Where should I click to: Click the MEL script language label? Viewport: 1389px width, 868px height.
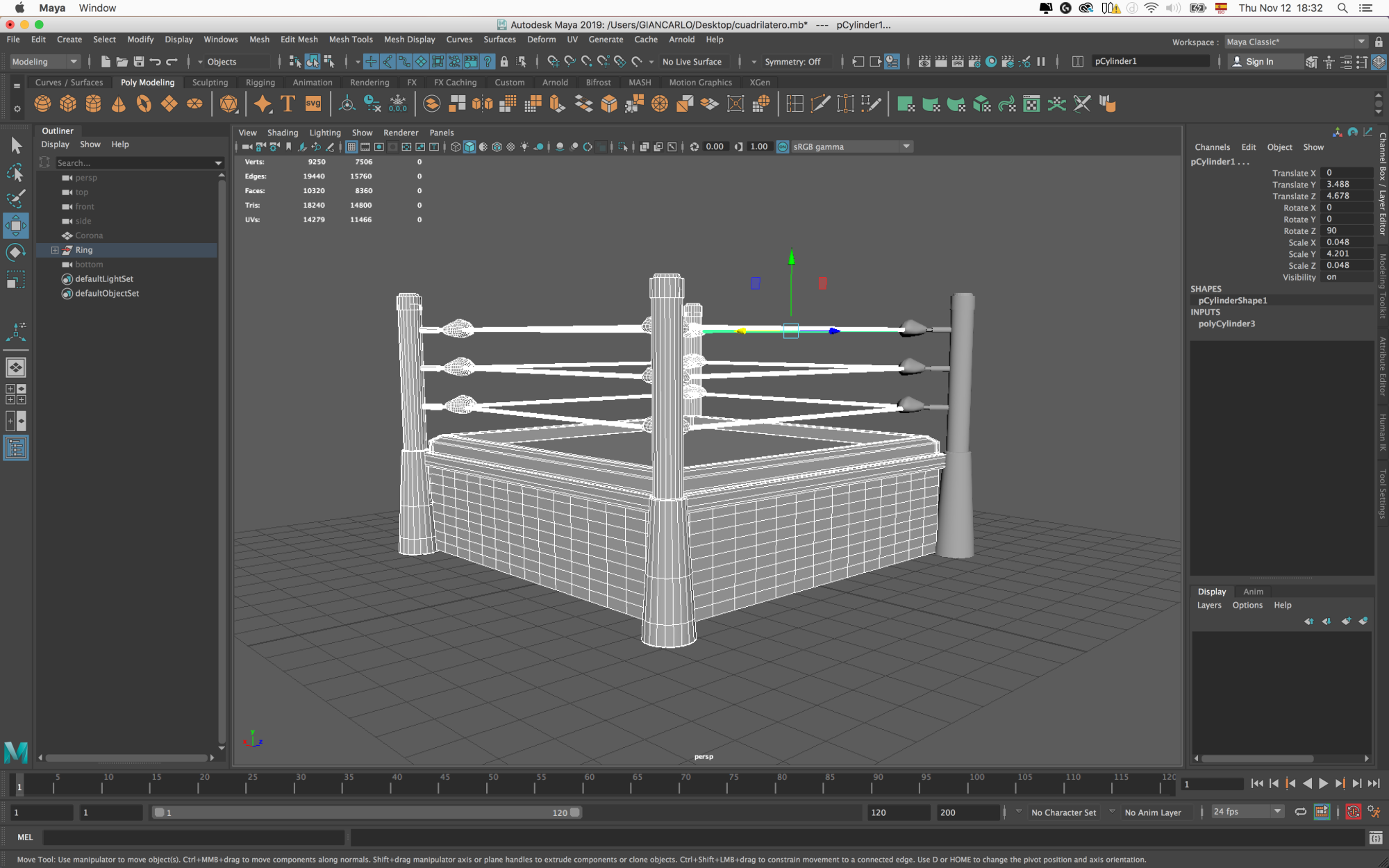(x=25, y=837)
